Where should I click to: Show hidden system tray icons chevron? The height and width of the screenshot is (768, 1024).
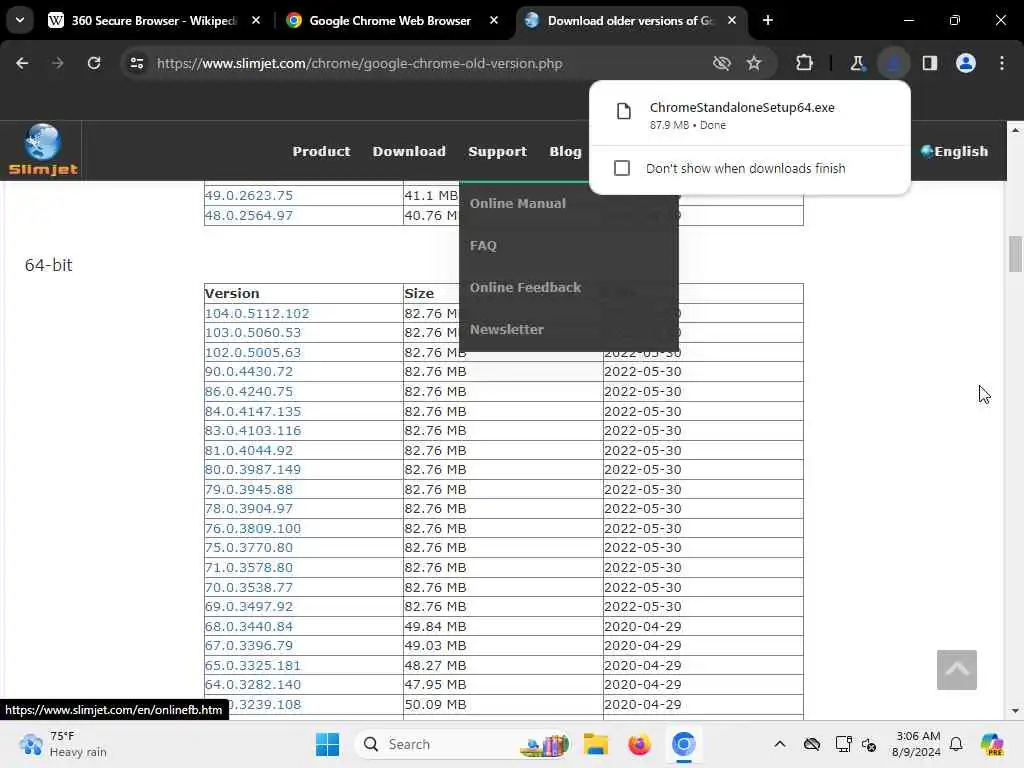[780, 744]
